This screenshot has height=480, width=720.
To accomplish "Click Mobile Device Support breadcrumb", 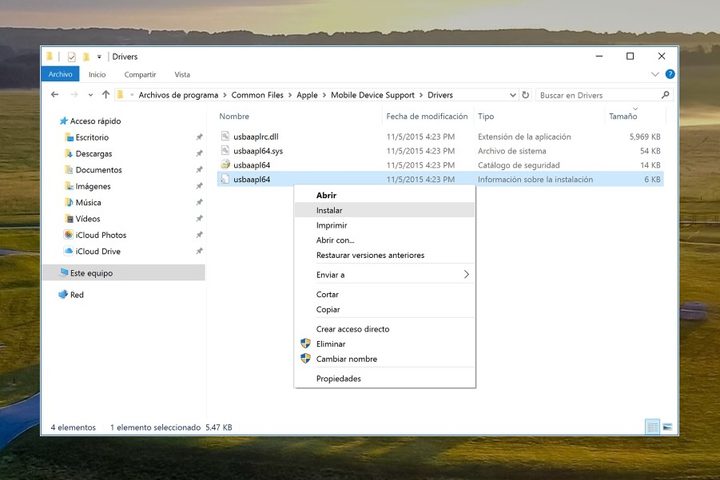I will click(372, 95).
